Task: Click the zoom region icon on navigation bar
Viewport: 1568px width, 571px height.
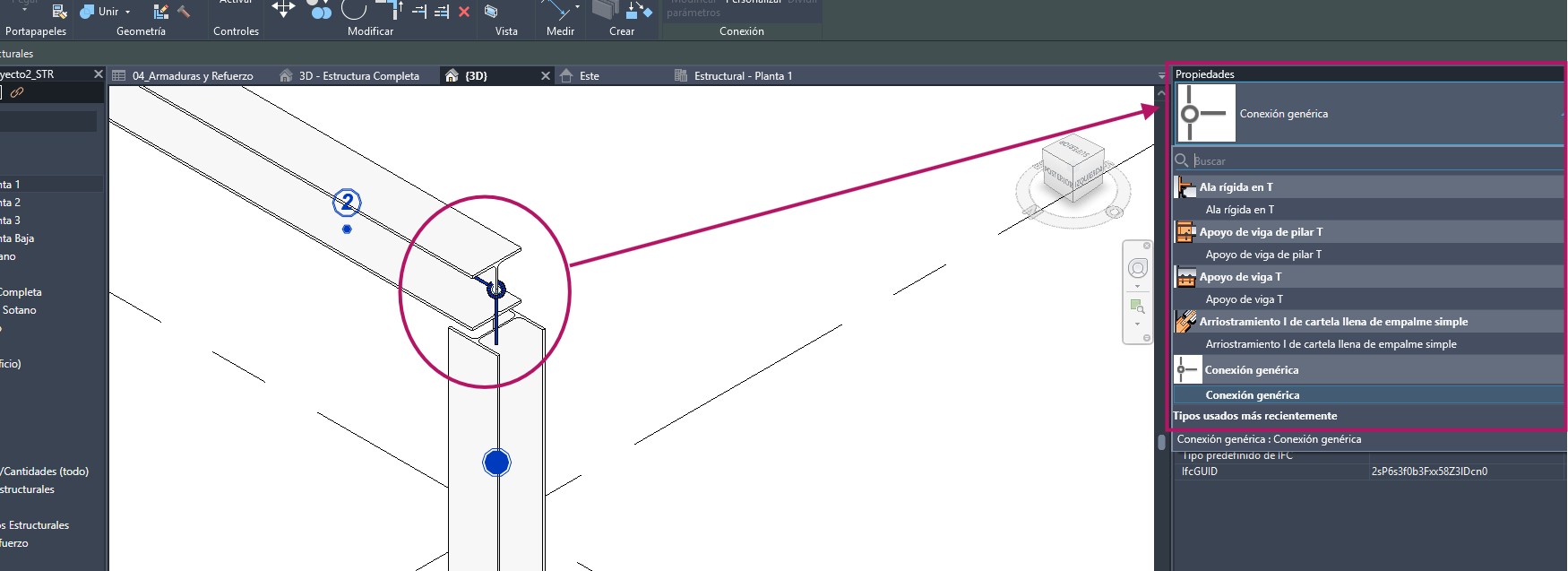Action: [1137, 307]
